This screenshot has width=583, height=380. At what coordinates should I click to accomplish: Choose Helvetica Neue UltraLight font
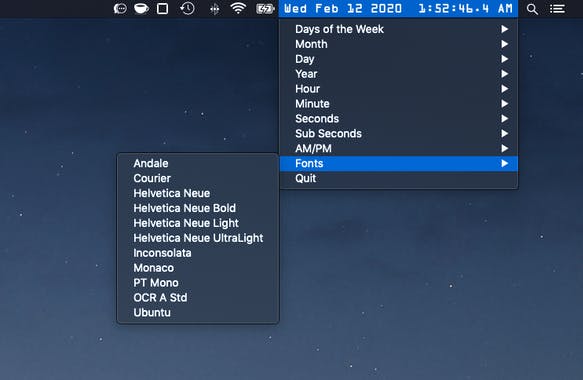pos(198,238)
